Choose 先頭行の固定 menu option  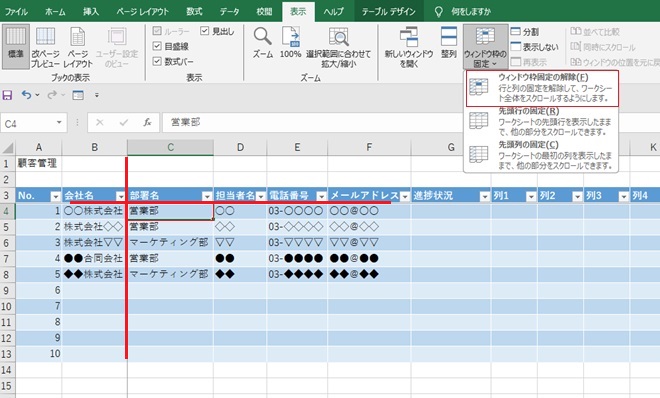coord(542,122)
